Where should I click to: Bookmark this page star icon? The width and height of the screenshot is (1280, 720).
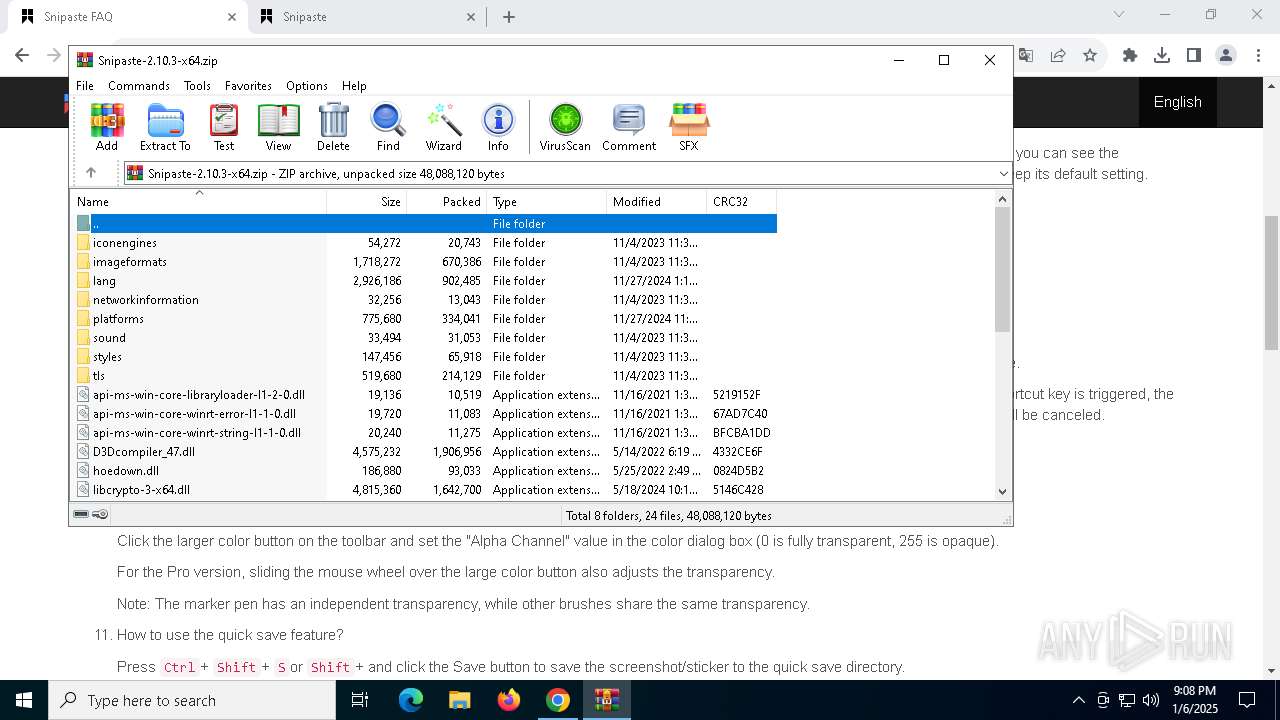coord(1090,56)
